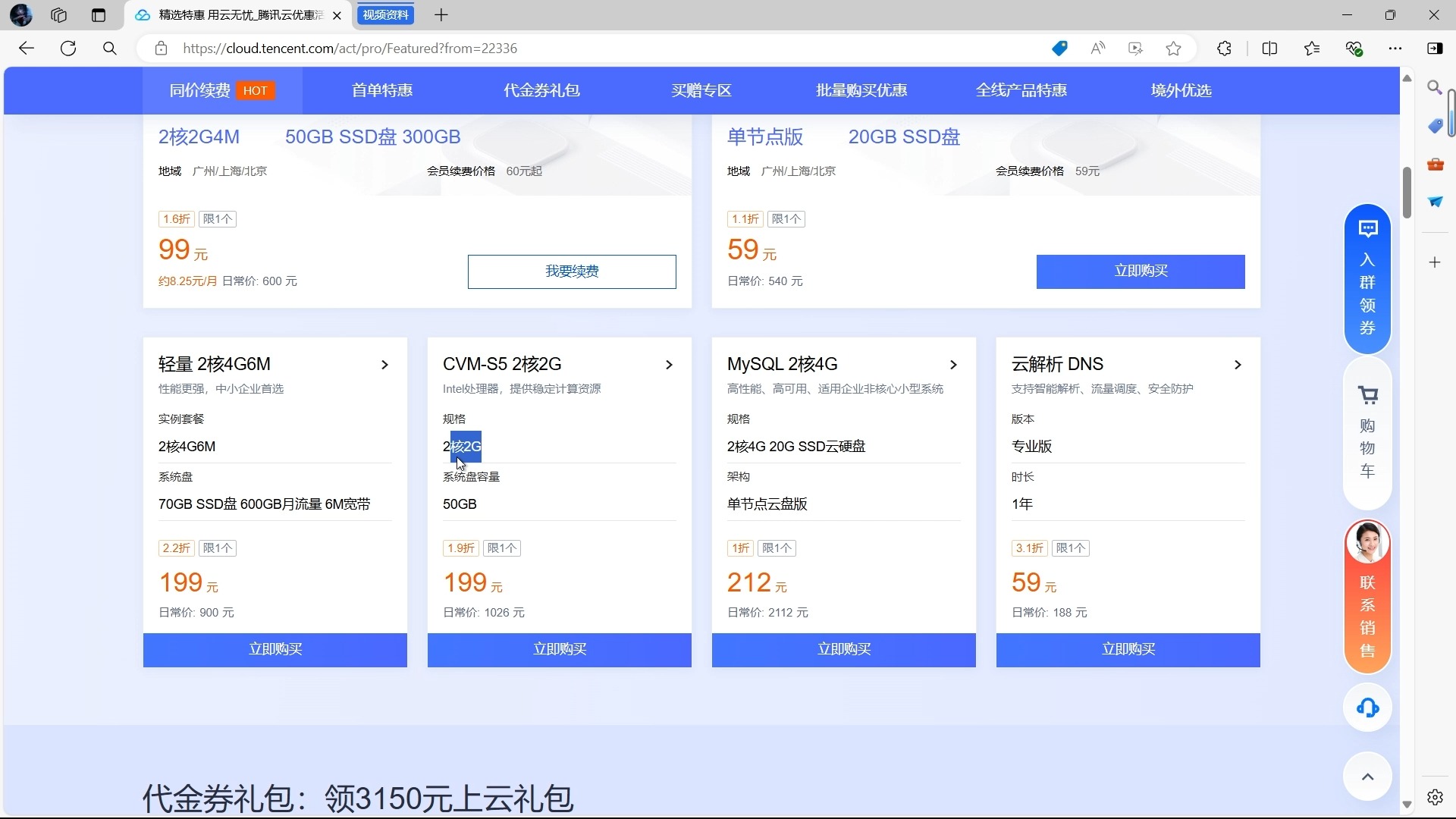Open the customer service headset button
This screenshot has width=1456, height=819.
(1367, 708)
